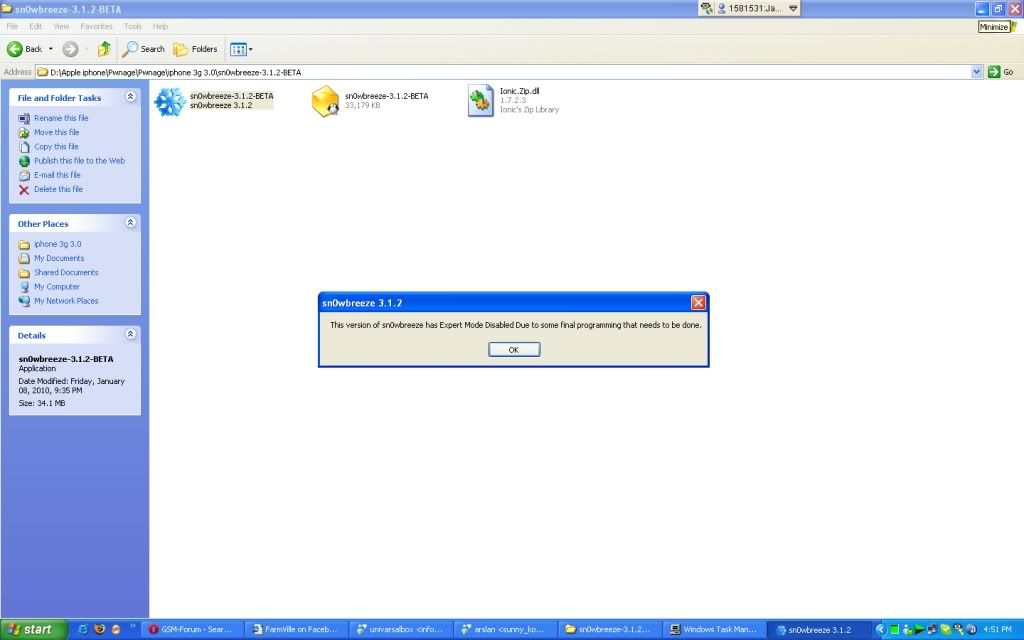Image resolution: width=1024 pixels, height=640 pixels.
Task: Click Delete this file link
Action: (x=58, y=189)
